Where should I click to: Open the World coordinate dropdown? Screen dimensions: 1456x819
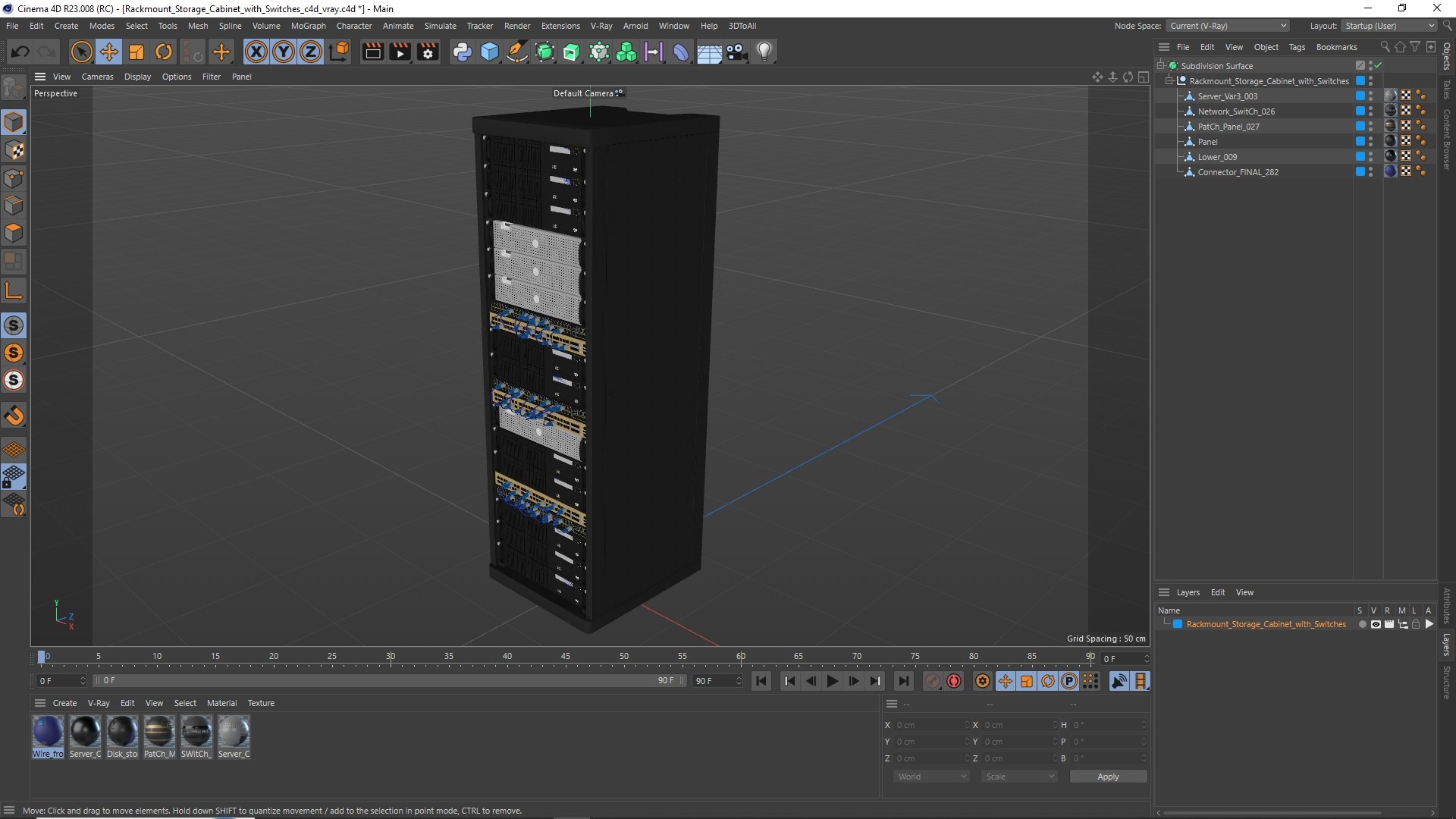(931, 777)
